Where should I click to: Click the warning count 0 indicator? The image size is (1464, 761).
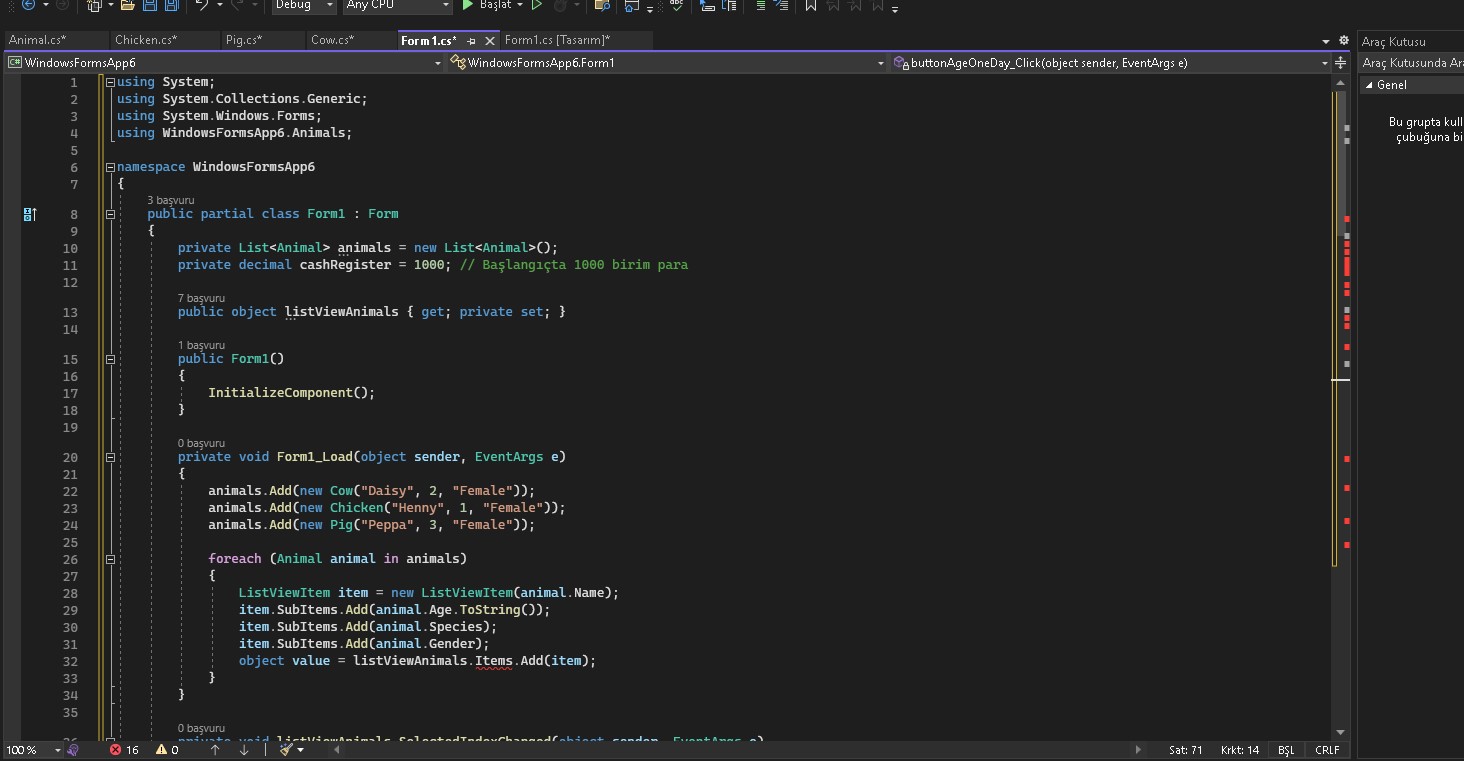[167, 749]
